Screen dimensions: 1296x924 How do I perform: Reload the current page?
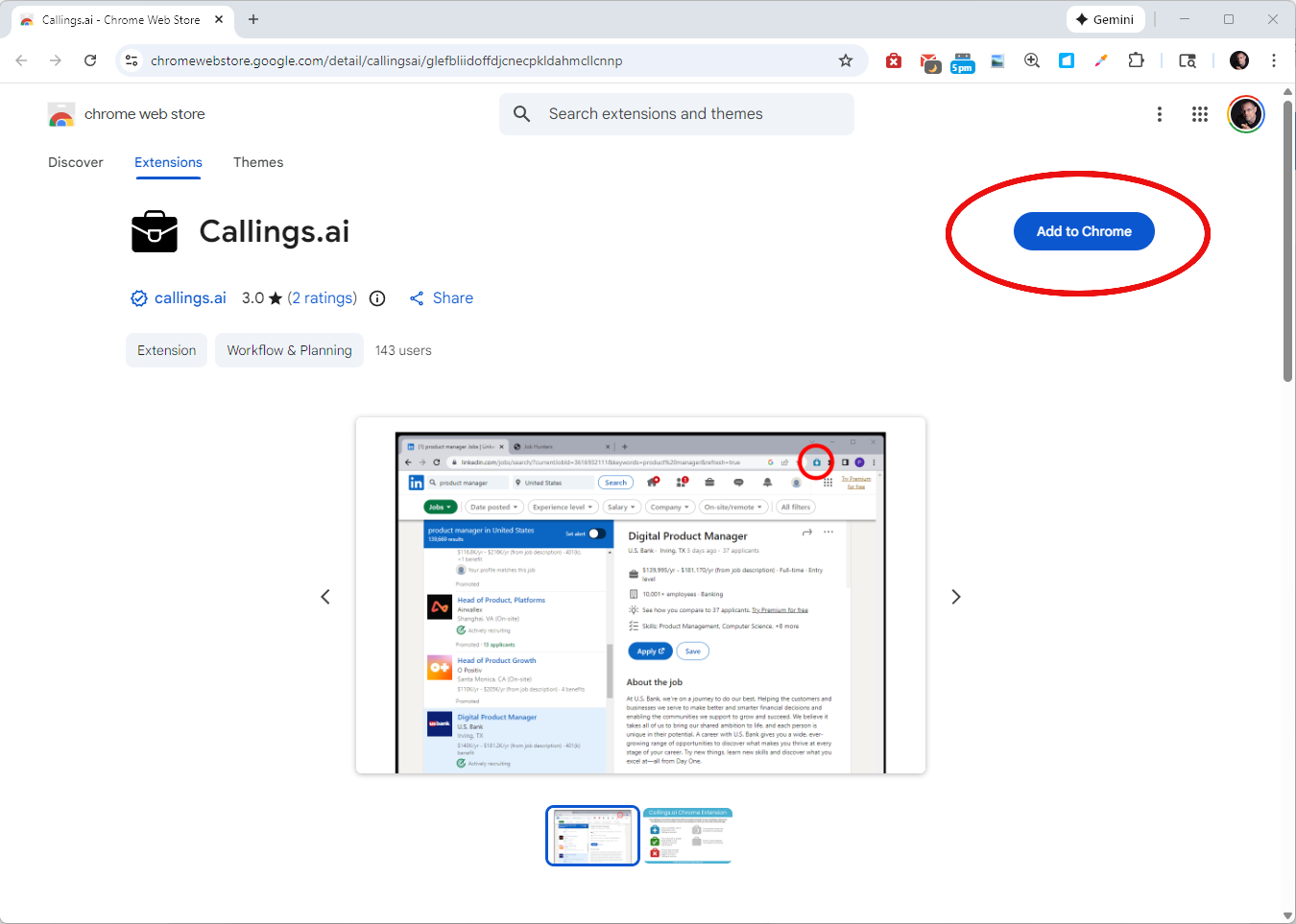click(90, 60)
